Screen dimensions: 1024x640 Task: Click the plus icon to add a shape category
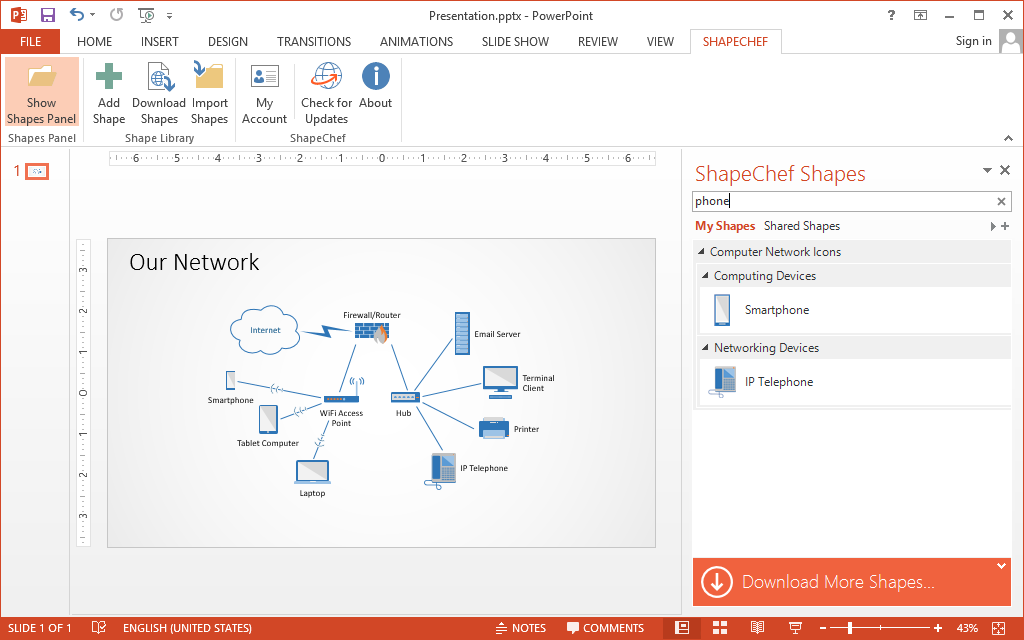(1005, 226)
